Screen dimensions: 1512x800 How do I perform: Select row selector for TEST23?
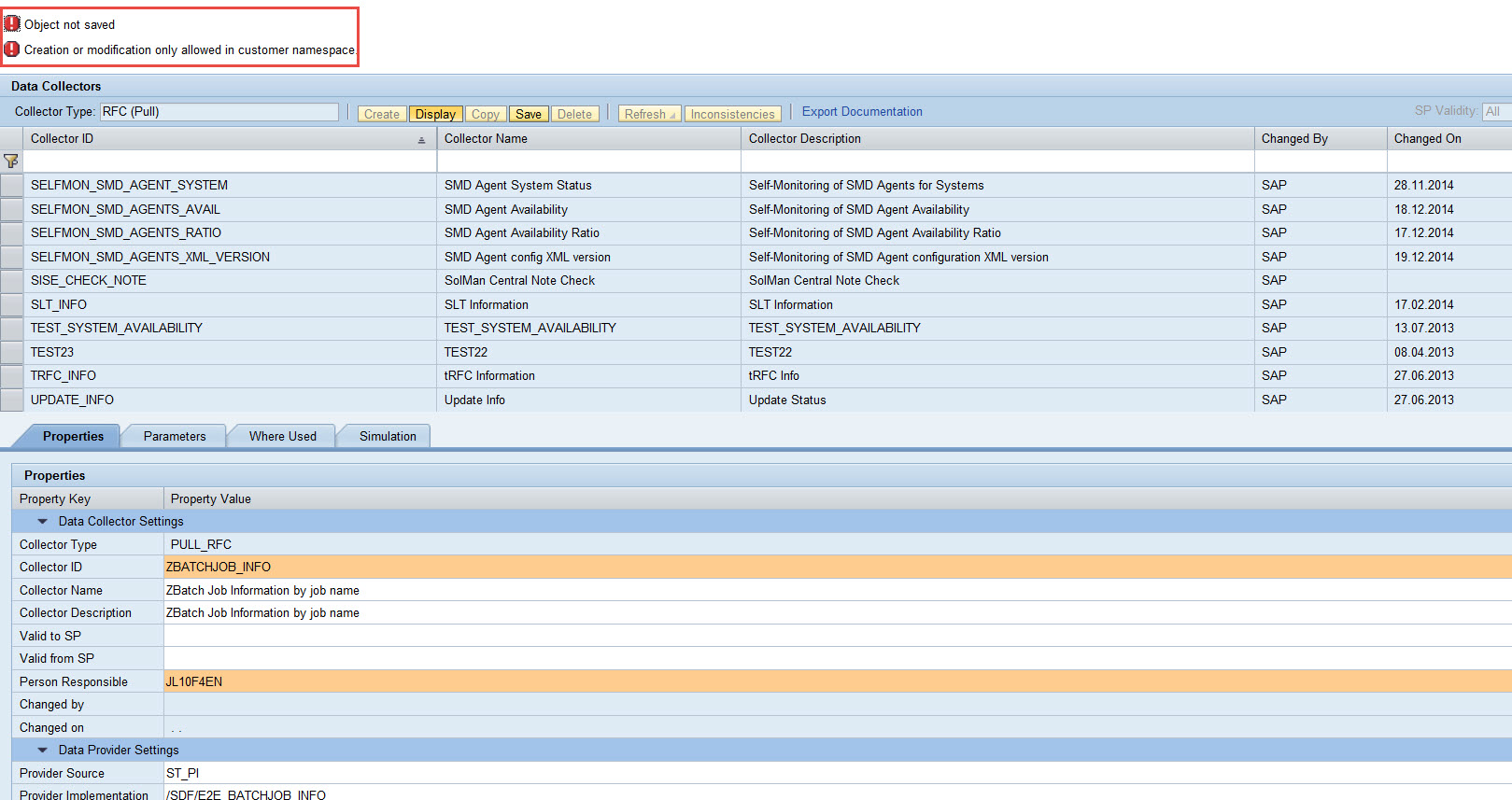[x=11, y=352]
